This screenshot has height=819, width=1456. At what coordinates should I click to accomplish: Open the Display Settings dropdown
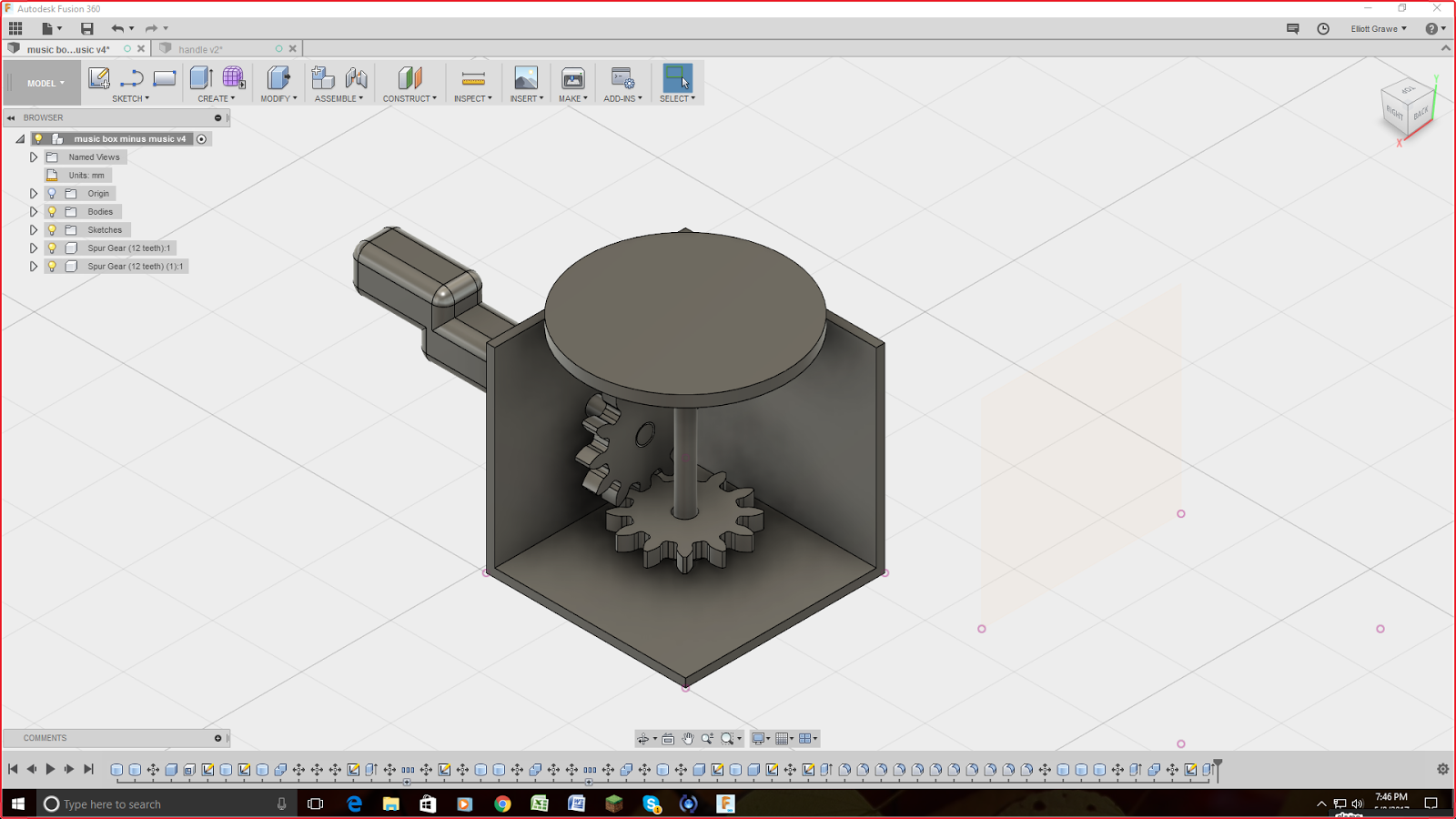[x=761, y=739]
